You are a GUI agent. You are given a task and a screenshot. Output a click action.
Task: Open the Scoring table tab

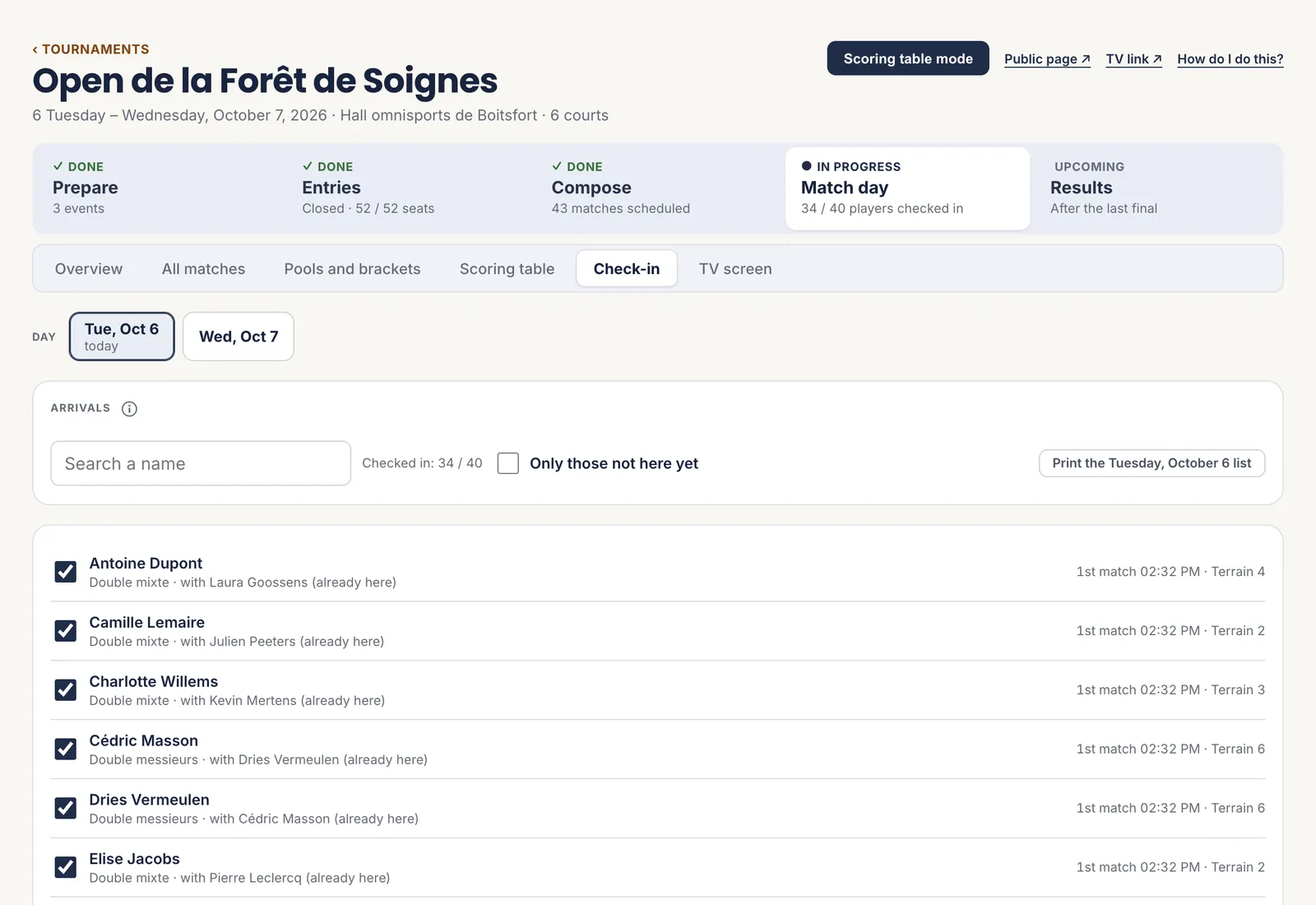point(507,269)
